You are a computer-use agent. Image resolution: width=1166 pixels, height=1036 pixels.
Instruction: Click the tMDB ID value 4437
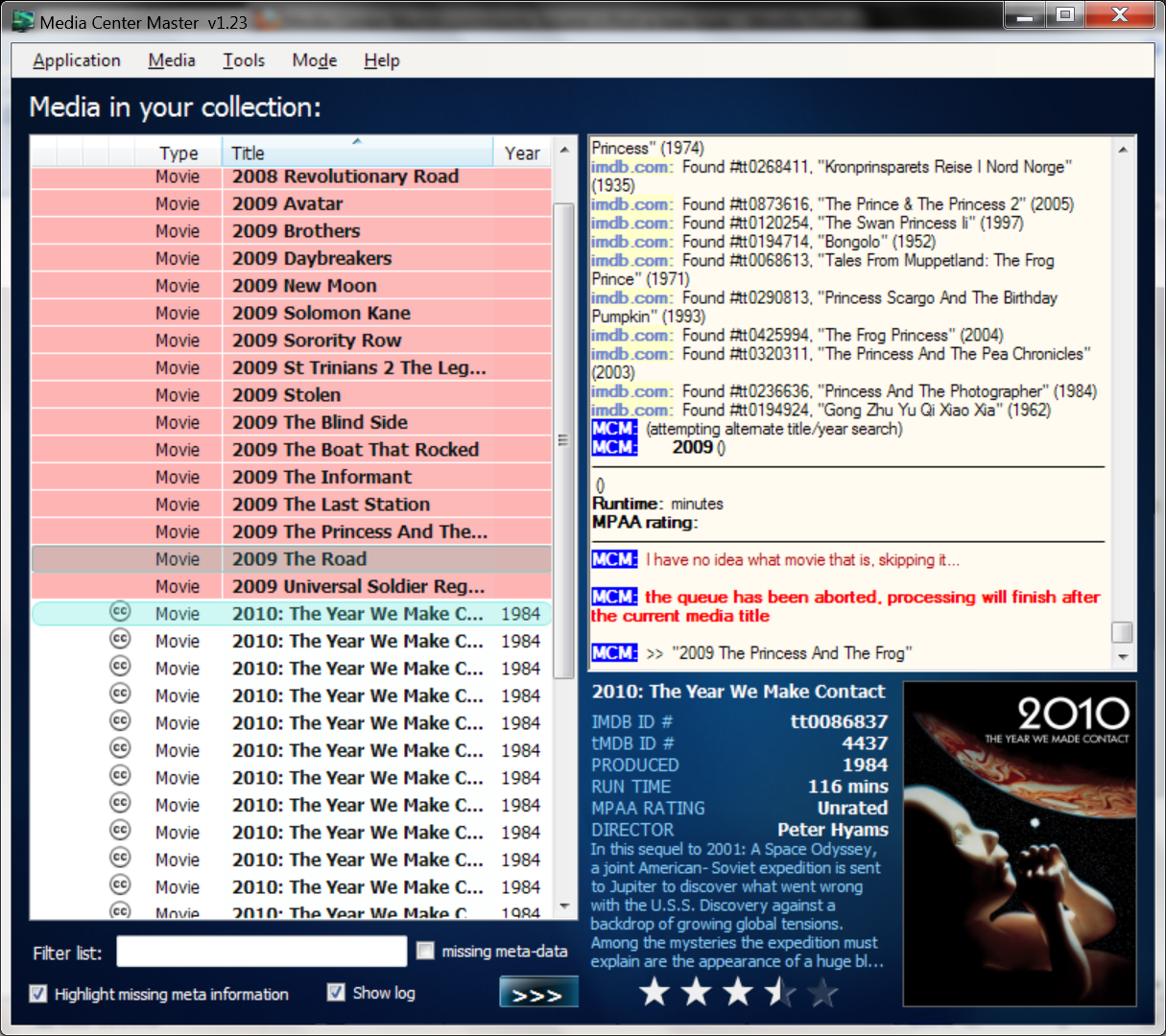865,743
